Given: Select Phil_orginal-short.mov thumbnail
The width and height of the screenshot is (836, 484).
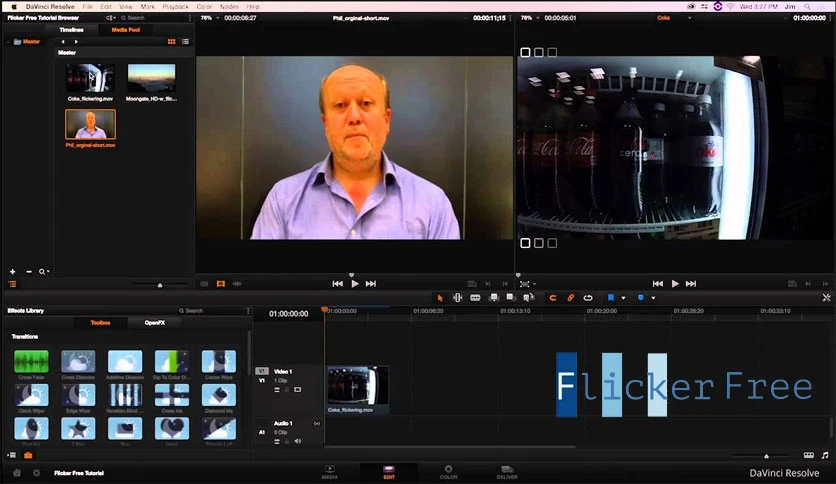Looking at the screenshot, I should (90, 124).
